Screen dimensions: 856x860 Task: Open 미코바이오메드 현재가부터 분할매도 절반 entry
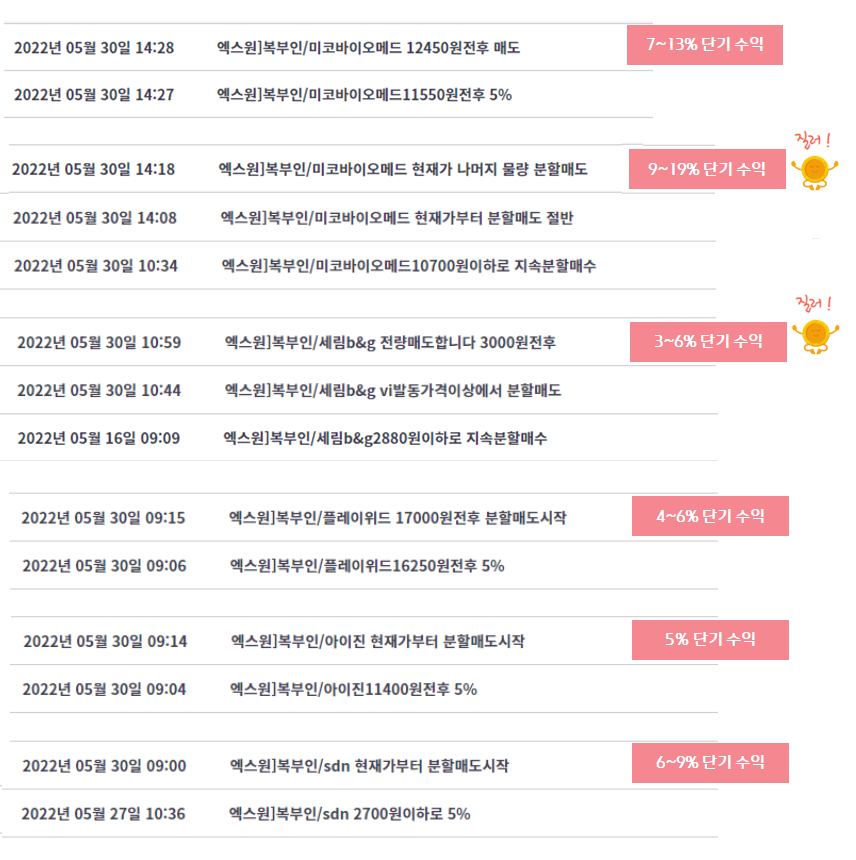pyautogui.click(x=397, y=218)
